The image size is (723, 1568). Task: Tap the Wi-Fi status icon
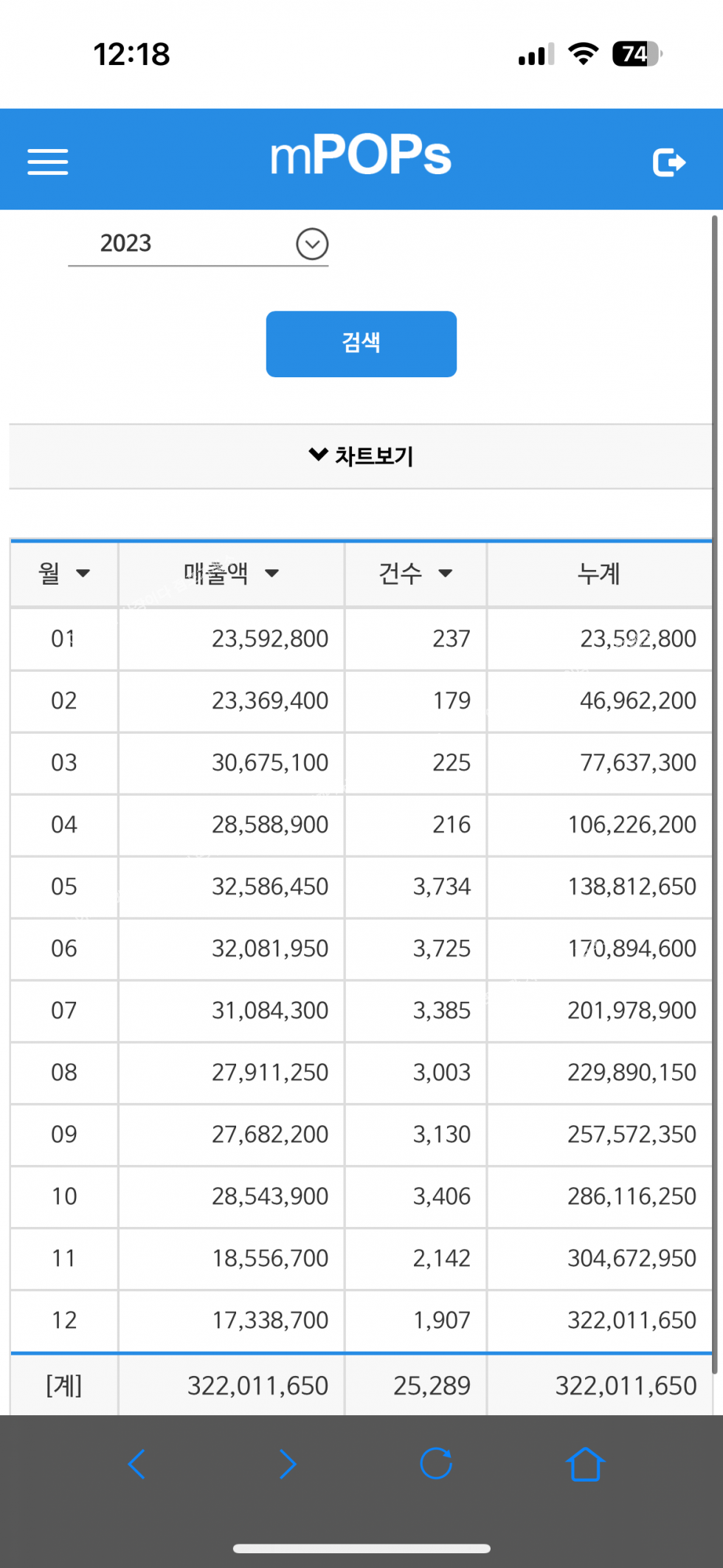point(583,54)
